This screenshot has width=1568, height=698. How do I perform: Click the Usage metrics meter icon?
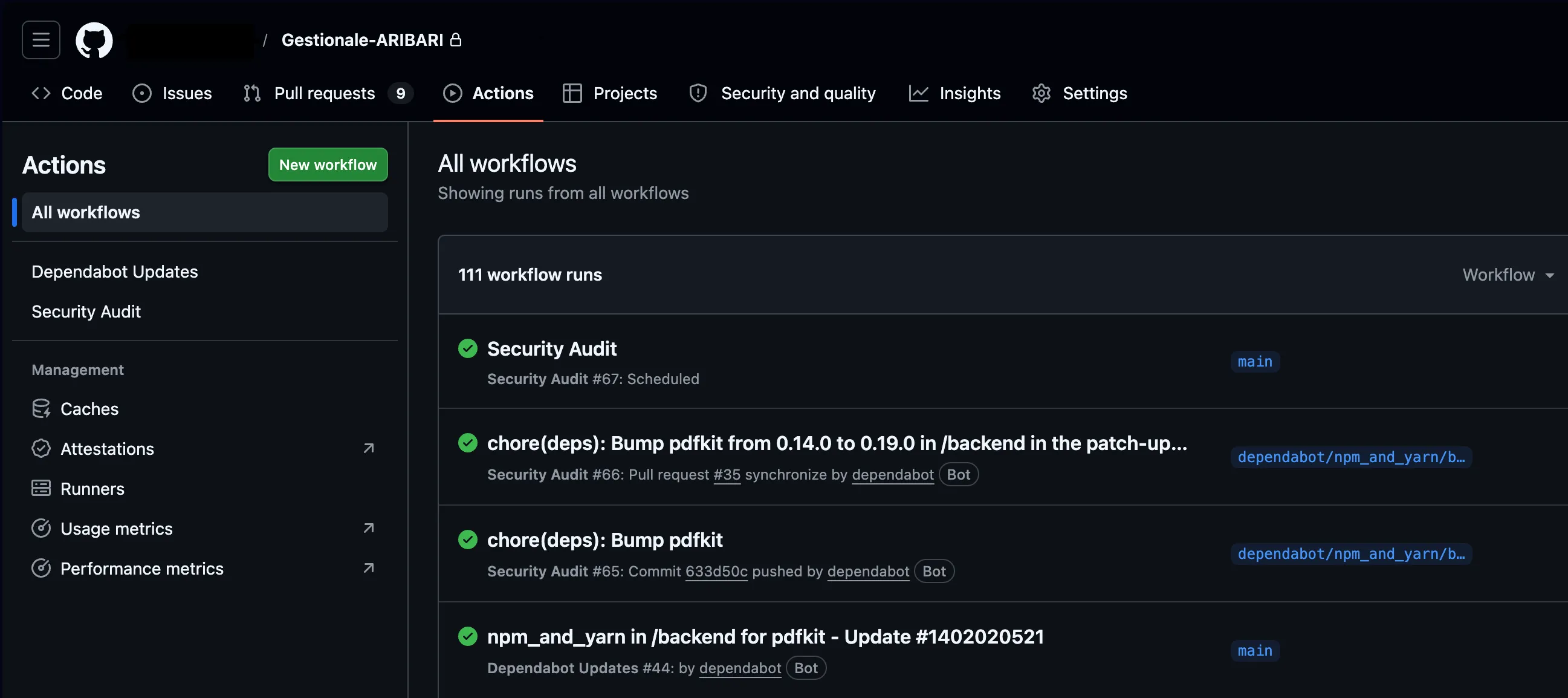point(40,529)
